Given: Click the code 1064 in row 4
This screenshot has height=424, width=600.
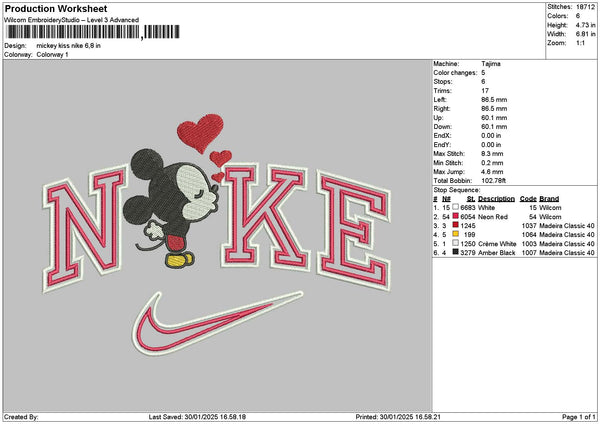Looking at the screenshot, I should tap(529, 235).
